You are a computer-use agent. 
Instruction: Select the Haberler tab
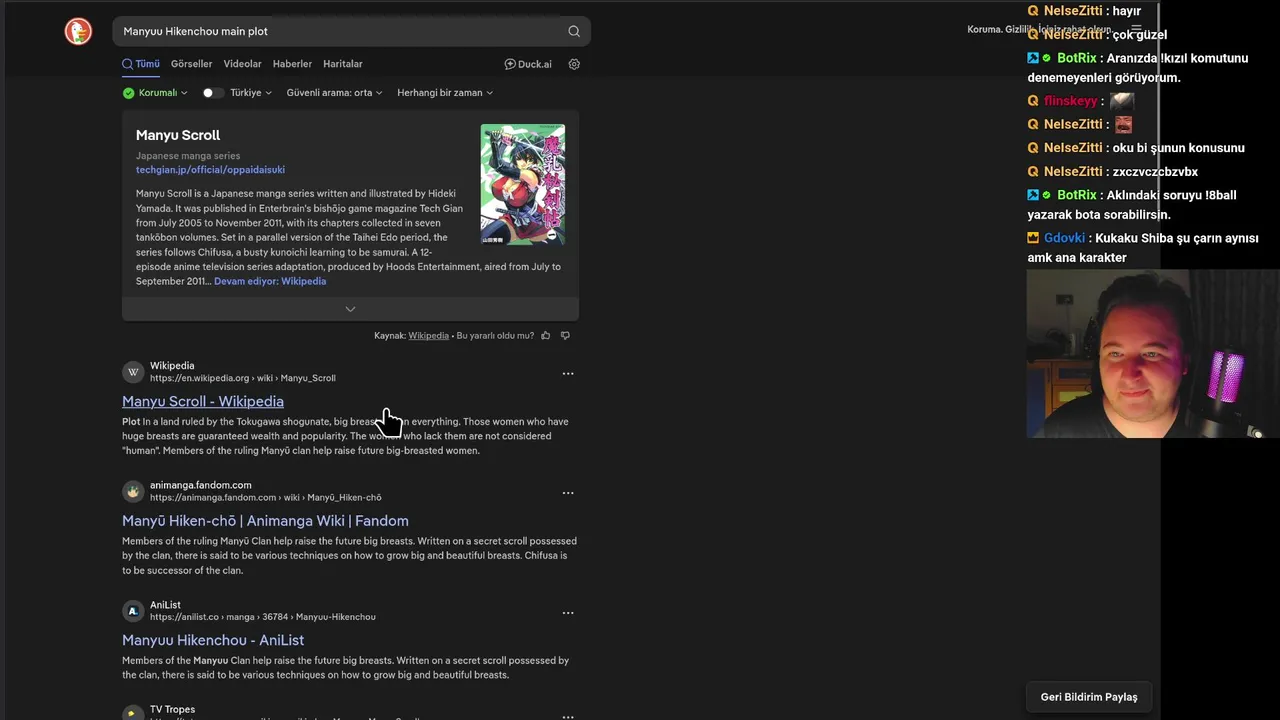point(292,64)
